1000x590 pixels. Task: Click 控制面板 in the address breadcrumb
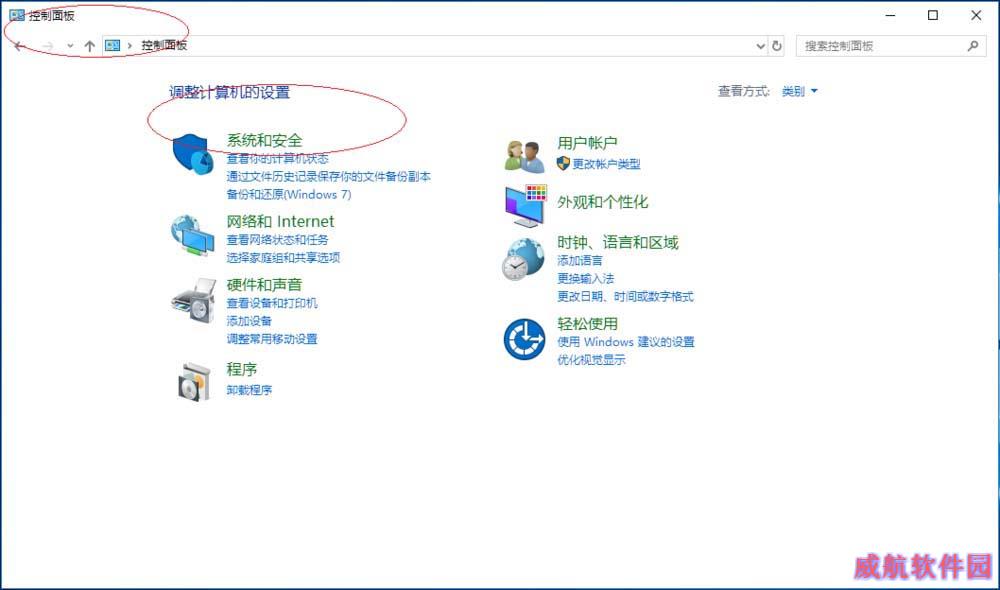[x=164, y=45]
